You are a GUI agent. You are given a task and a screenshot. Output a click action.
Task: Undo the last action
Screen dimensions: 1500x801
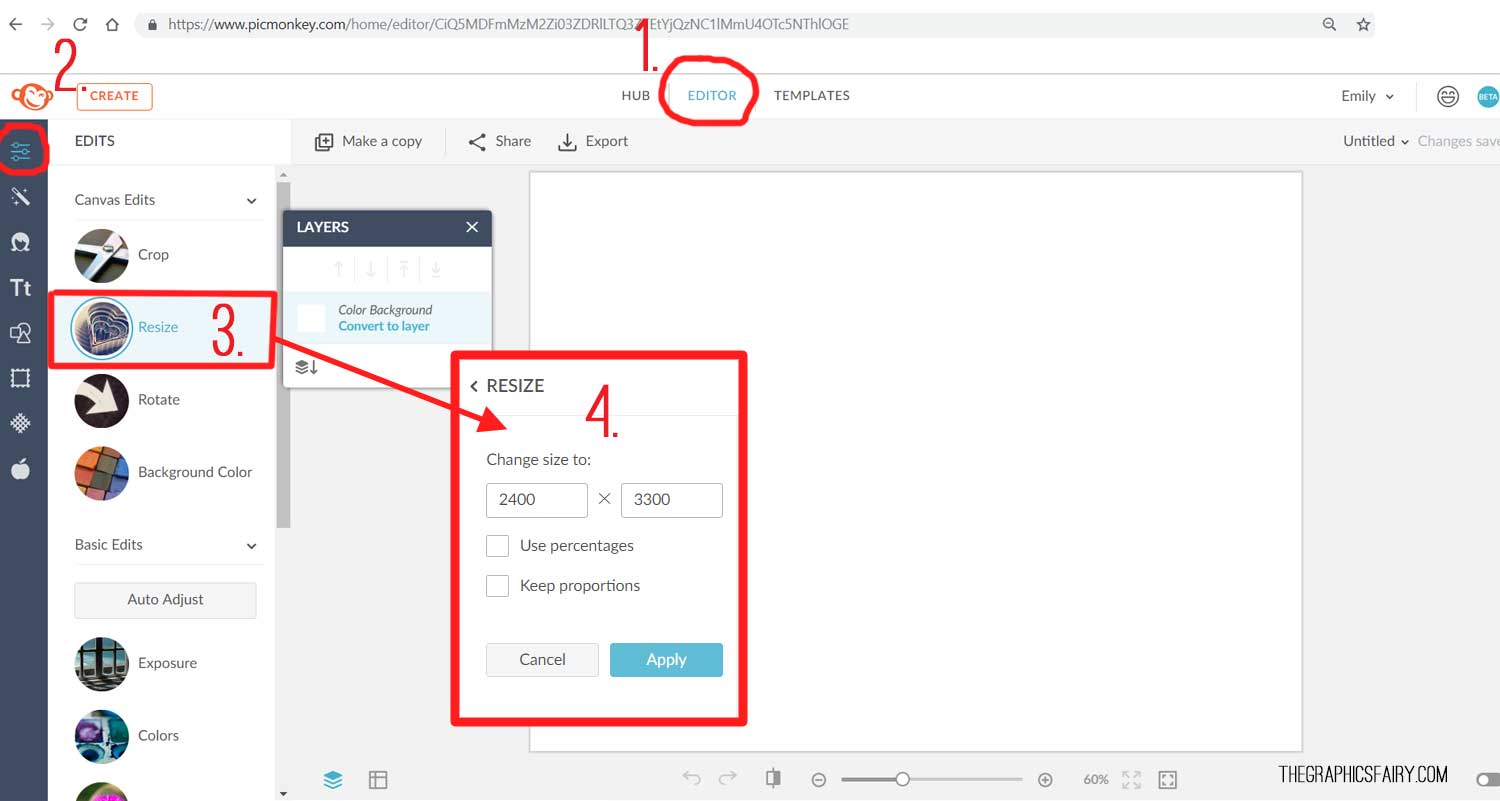coord(692,778)
